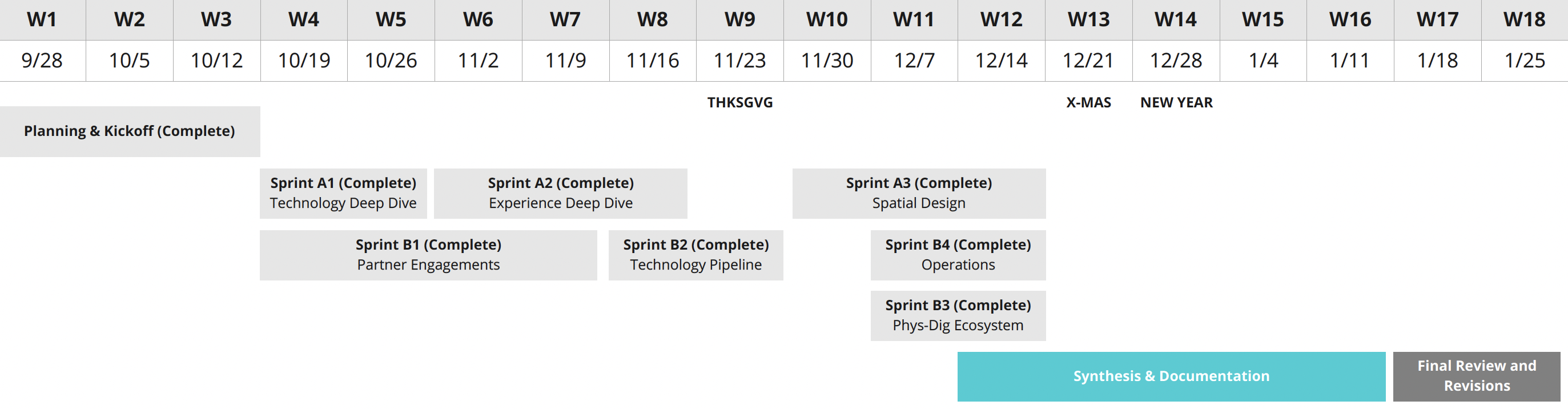This screenshot has height=409, width=1568.
Task: Click the W18 week header
Action: [1524, 20]
